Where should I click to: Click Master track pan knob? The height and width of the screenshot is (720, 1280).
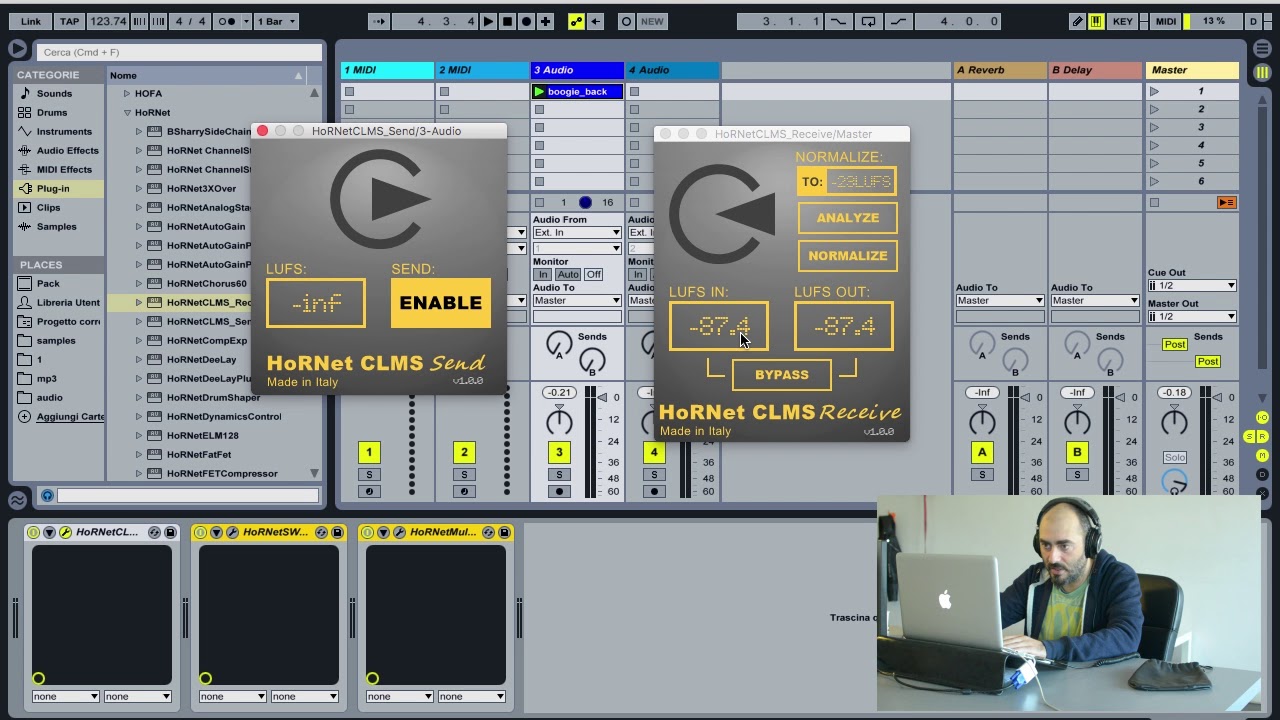coord(1175,420)
